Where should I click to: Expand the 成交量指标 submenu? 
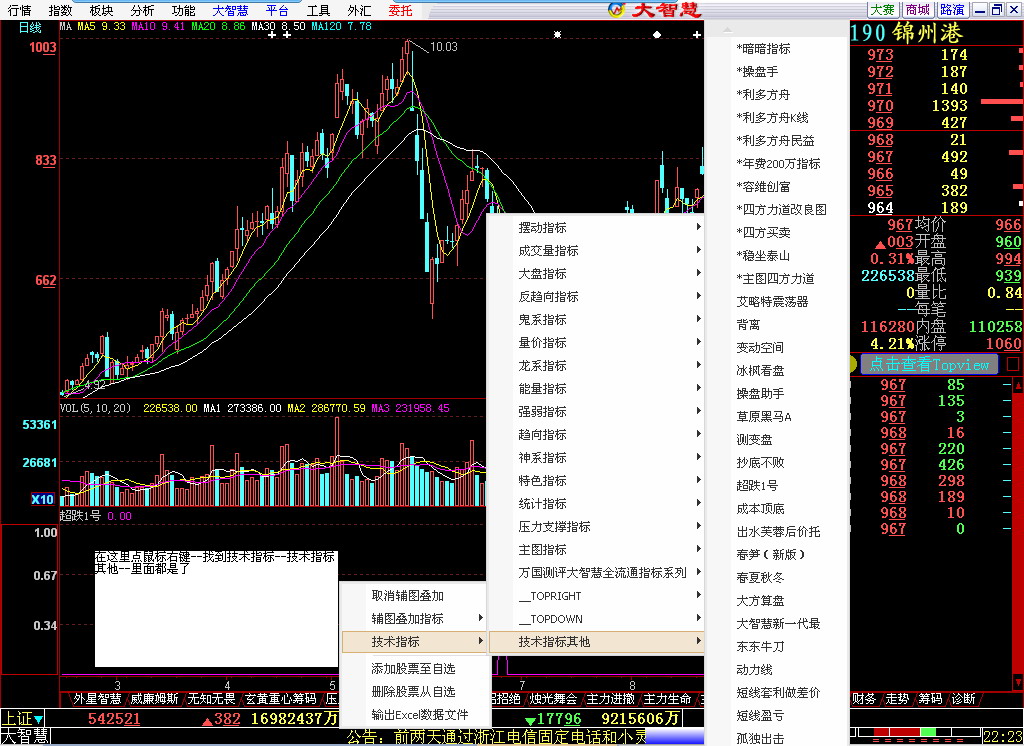point(596,251)
